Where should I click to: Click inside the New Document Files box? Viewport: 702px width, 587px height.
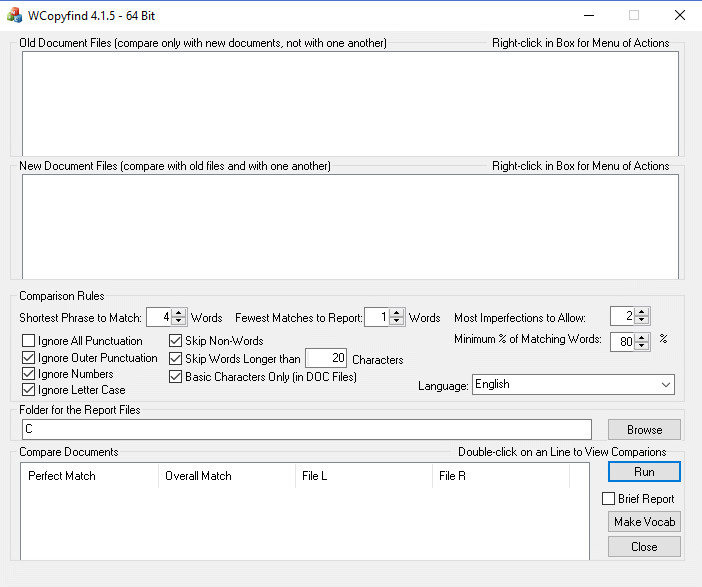(x=351, y=227)
